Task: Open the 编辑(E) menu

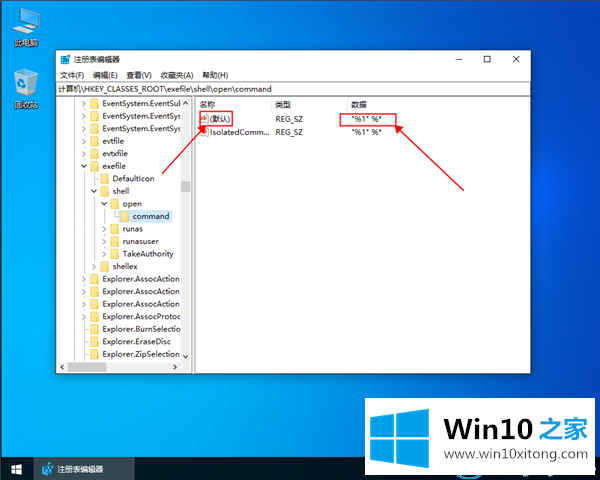Action: [x=105, y=75]
